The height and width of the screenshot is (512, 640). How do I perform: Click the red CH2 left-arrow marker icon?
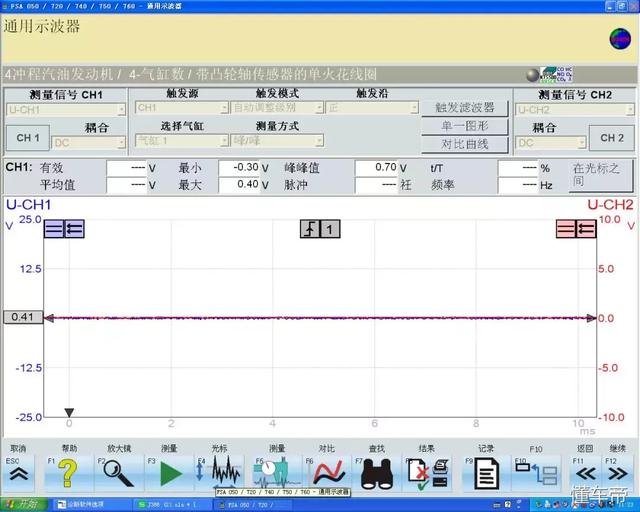(586, 229)
